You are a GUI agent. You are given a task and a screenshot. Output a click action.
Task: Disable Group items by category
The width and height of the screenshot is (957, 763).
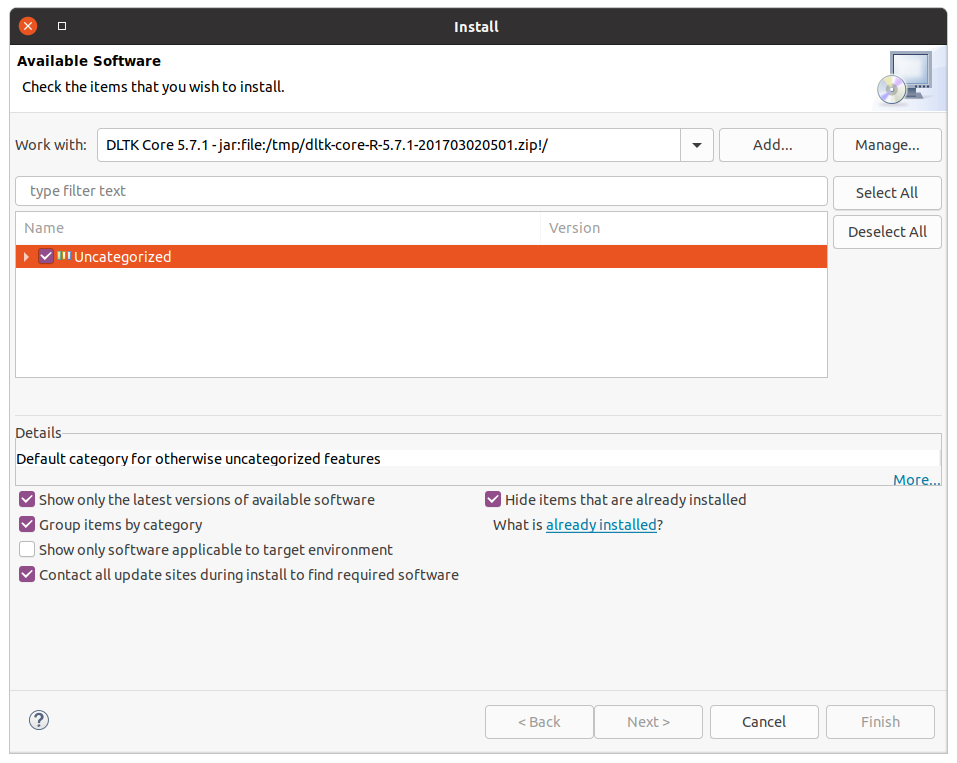click(26, 524)
